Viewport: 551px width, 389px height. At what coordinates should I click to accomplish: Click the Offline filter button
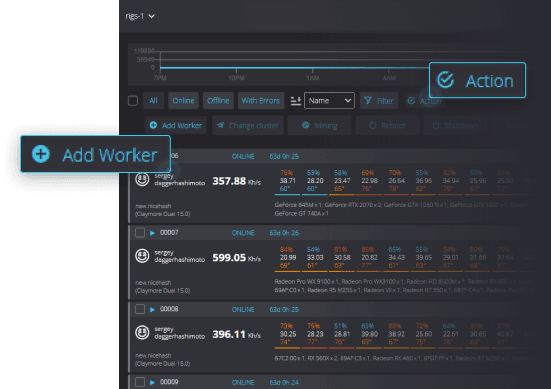coord(218,101)
